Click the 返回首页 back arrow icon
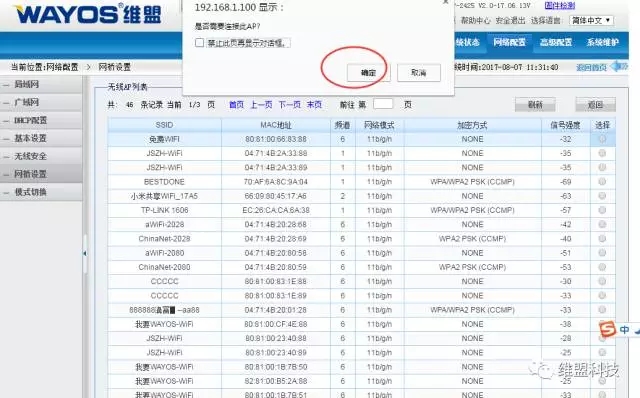Image resolution: width=640 pixels, height=398 pixels. (x=620, y=66)
